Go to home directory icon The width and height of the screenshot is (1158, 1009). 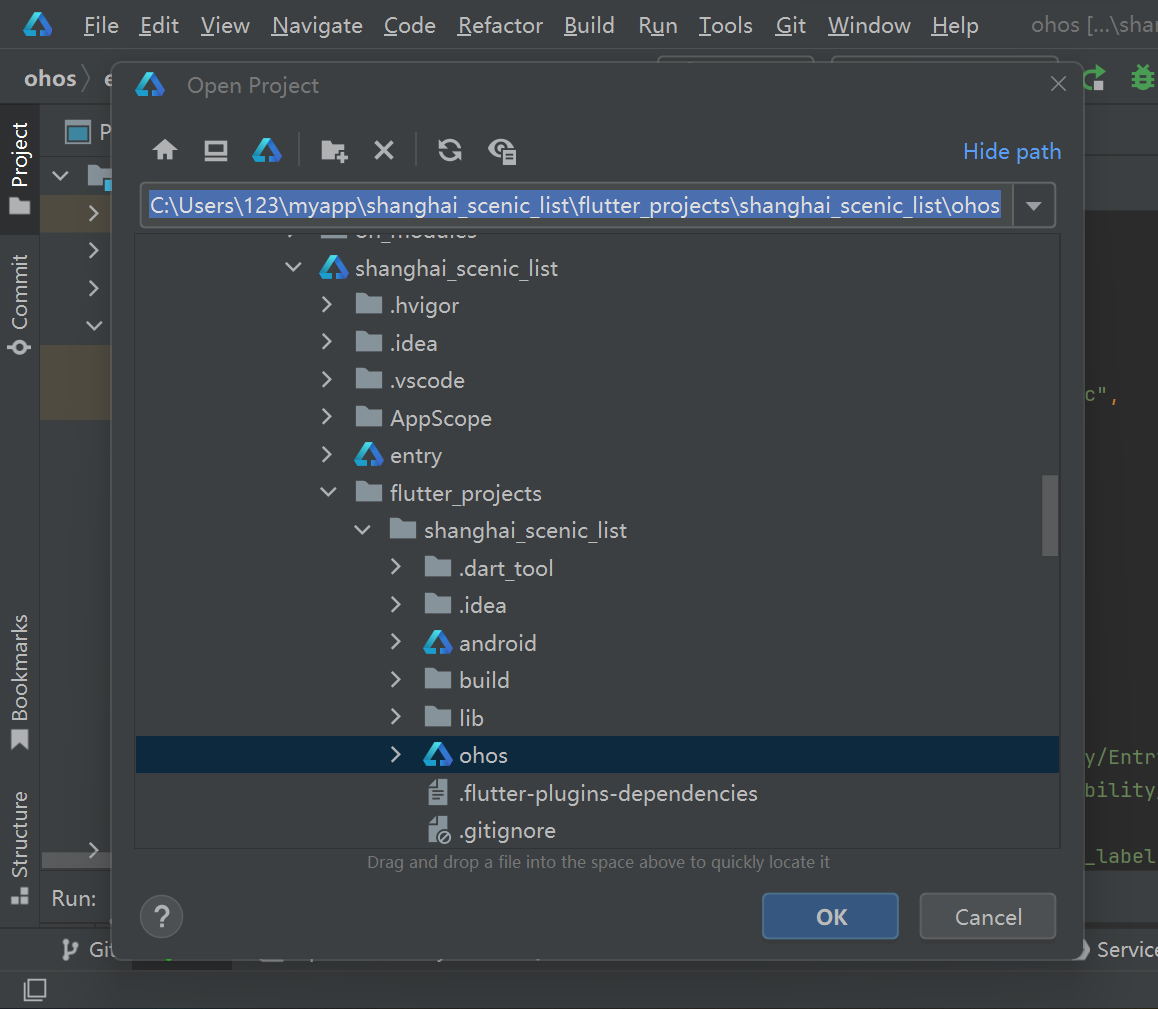click(x=165, y=151)
